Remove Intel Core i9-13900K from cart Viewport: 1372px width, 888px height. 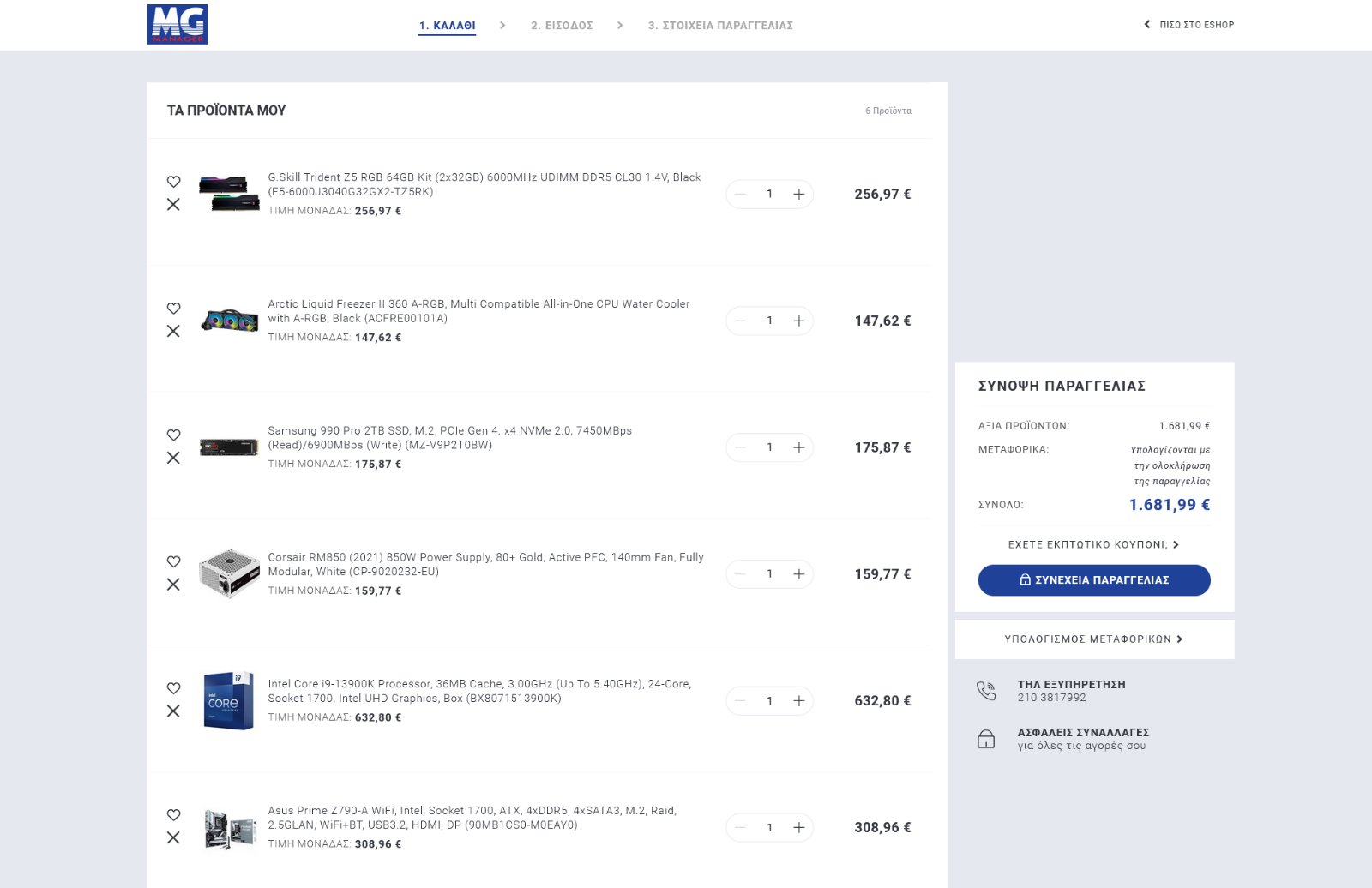173,711
